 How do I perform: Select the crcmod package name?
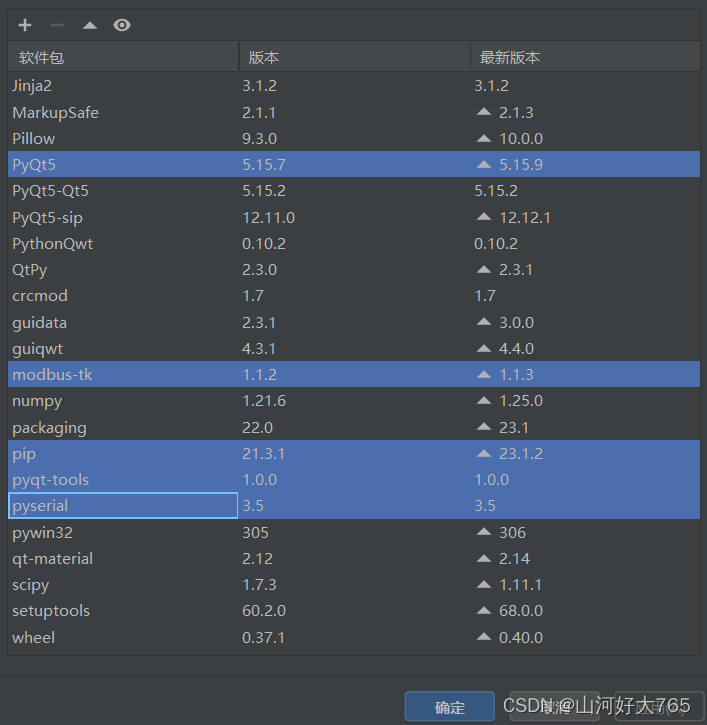[x=40, y=295]
